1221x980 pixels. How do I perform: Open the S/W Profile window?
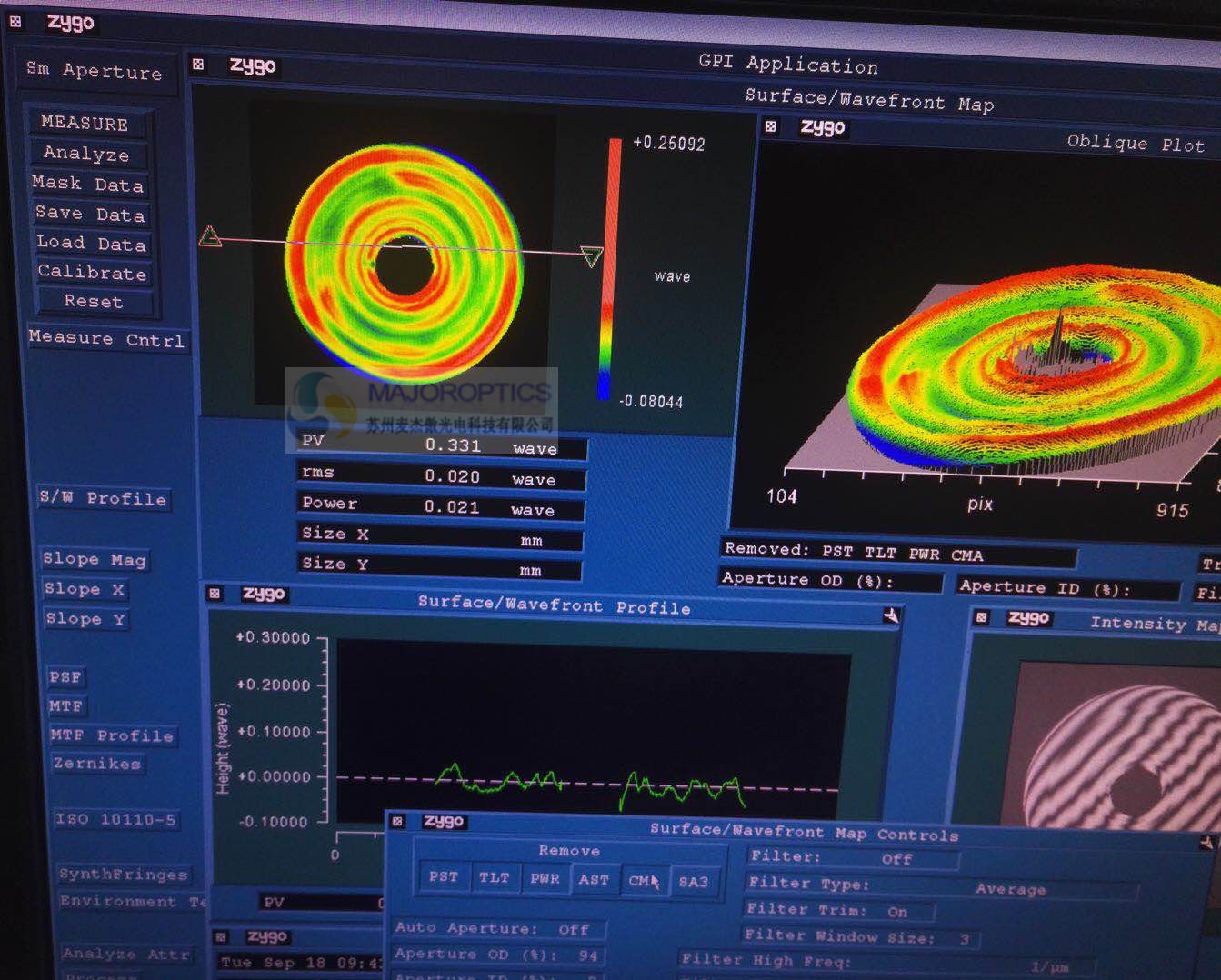pos(103,498)
